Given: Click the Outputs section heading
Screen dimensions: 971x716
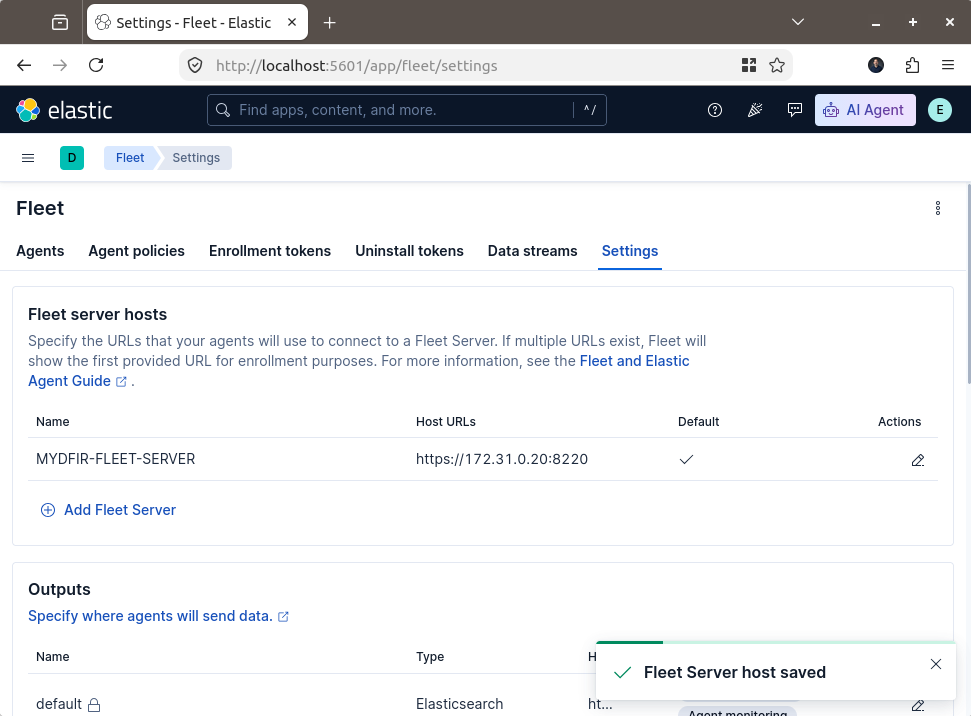Looking at the screenshot, I should click(59, 590).
